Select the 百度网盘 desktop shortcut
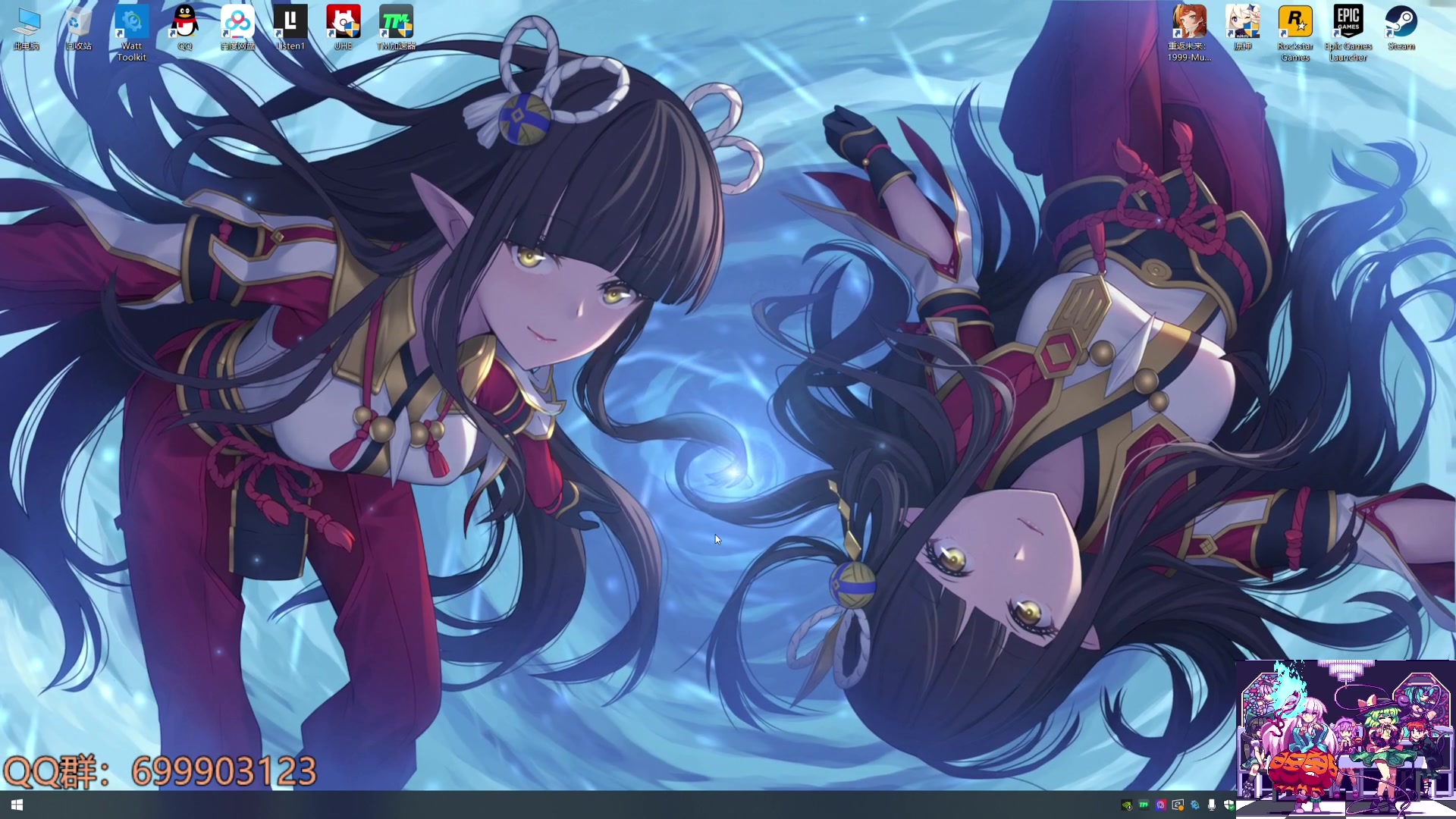Viewport: 1456px width, 819px height. [237, 28]
